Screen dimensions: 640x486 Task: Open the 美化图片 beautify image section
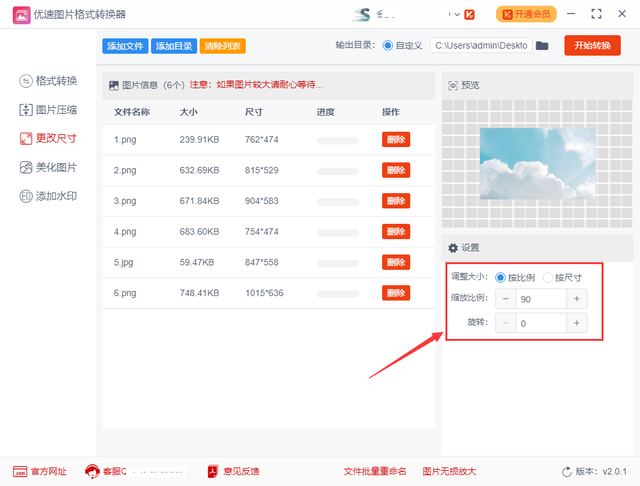[x=48, y=167]
